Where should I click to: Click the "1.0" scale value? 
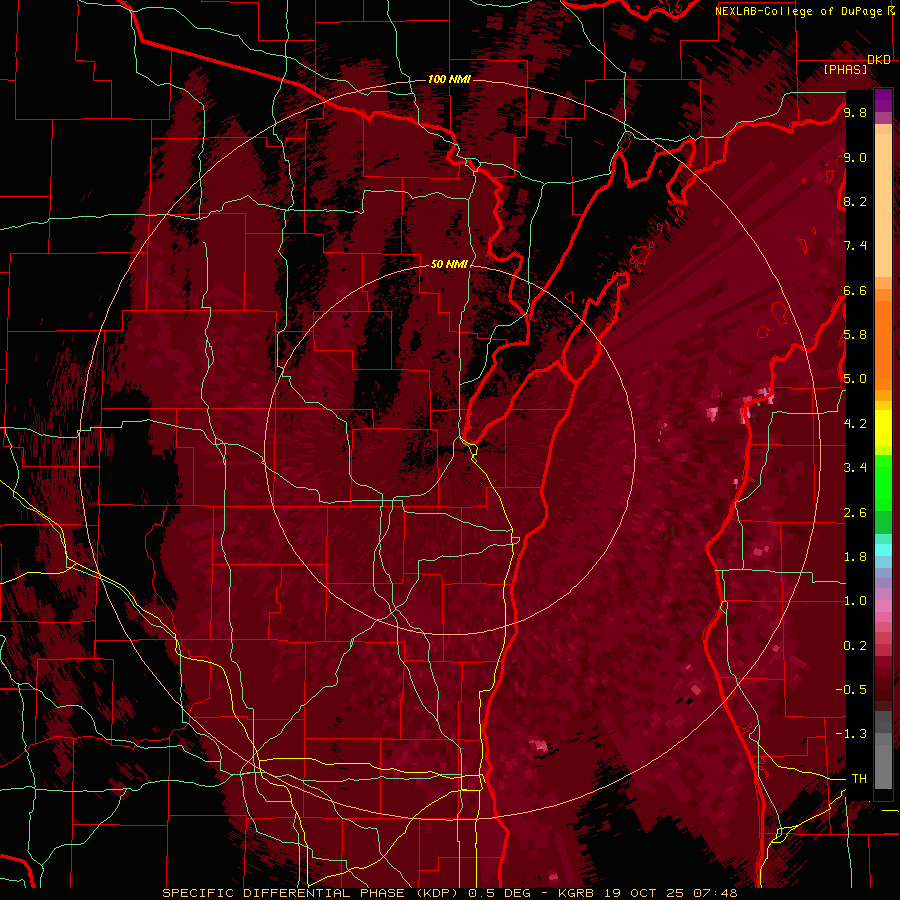[x=855, y=600]
